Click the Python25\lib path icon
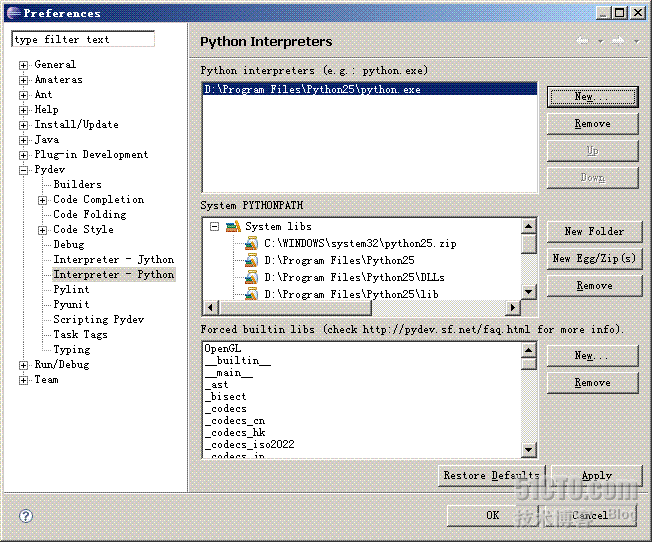 [251, 294]
